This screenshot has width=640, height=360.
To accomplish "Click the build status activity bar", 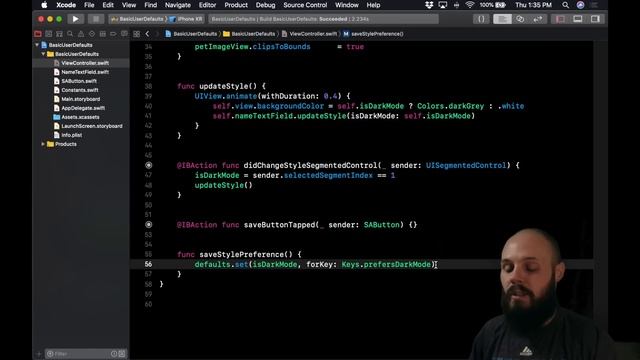I will coord(324,19).
